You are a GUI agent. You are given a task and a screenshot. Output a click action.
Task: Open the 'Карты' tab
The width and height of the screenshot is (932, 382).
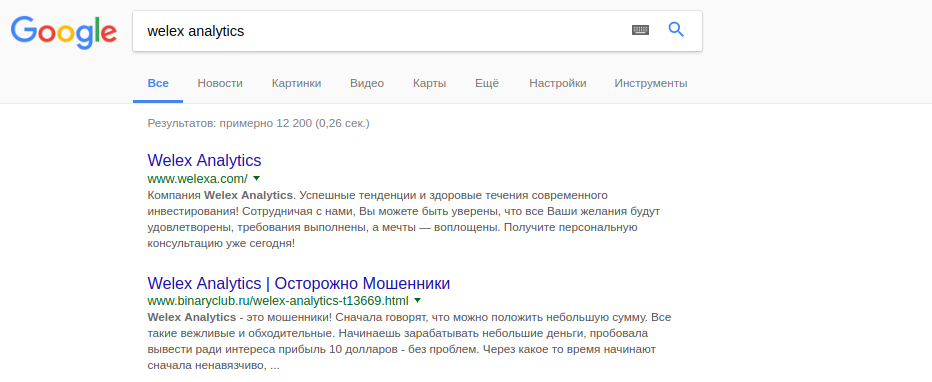pyautogui.click(x=429, y=83)
